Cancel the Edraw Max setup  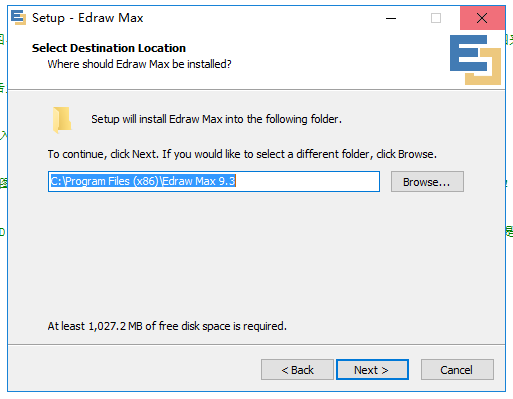[x=457, y=370]
